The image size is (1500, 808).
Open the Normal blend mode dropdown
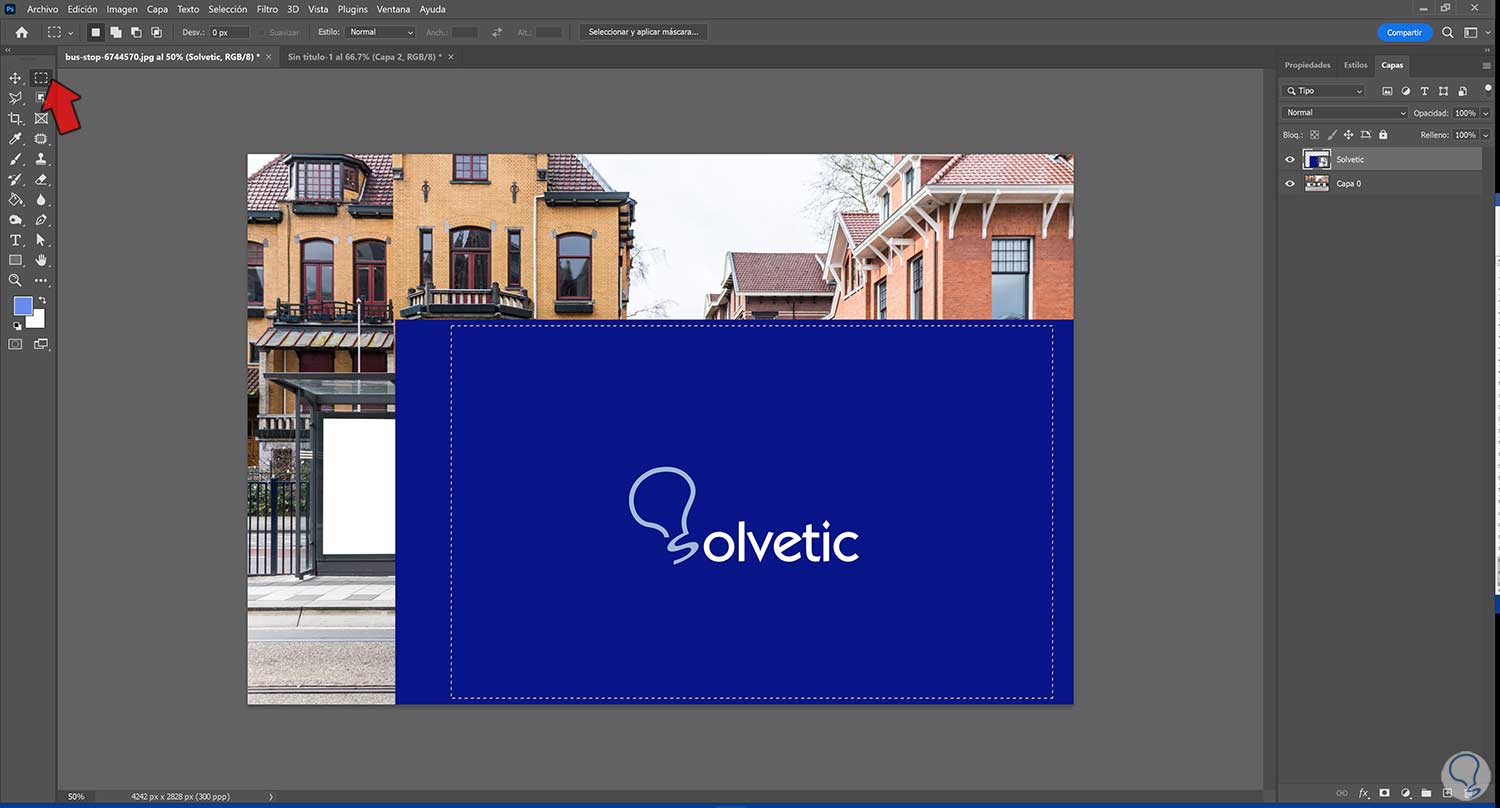pyautogui.click(x=1344, y=113)
